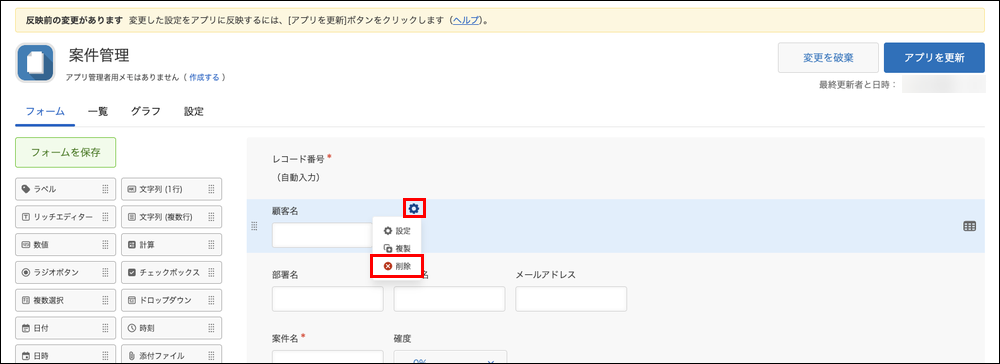Click the 最終更新者と日時 label
The image size is (1000, 364).
pyautogui.click(x=858, y=85)
